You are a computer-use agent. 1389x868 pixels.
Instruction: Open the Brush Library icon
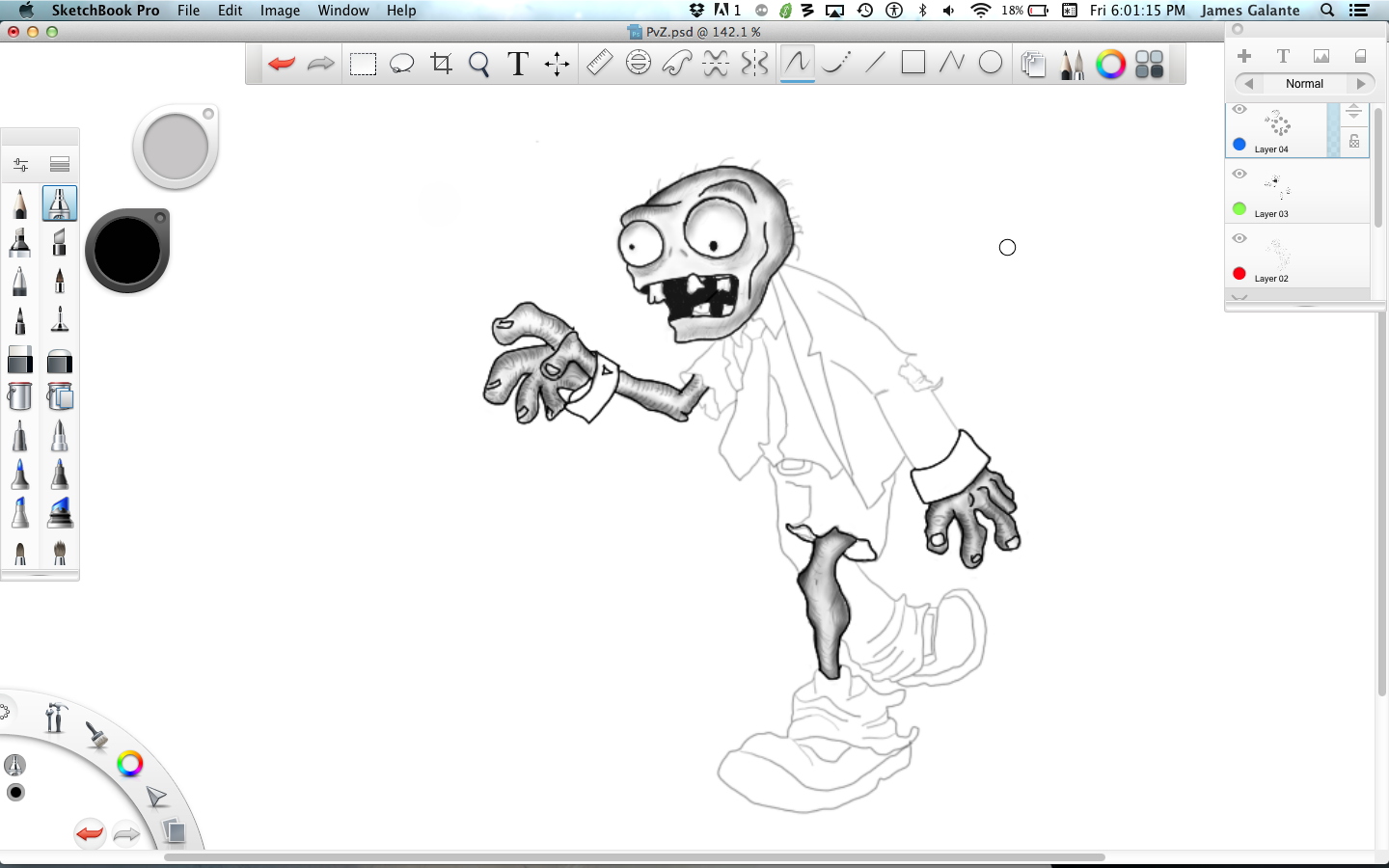tap(59, 164)
